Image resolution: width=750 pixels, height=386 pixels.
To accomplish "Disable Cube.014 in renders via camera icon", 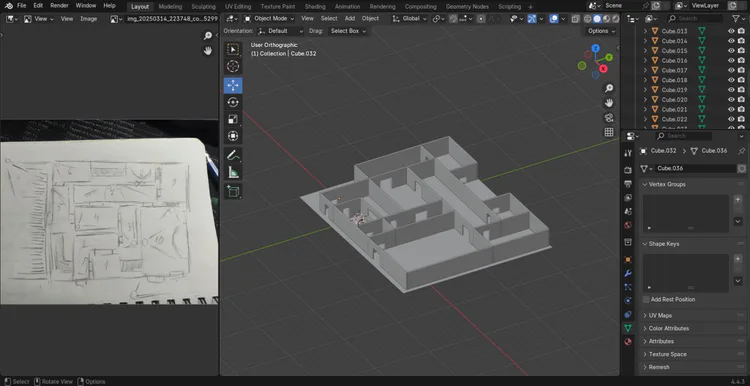I will 741,41.
